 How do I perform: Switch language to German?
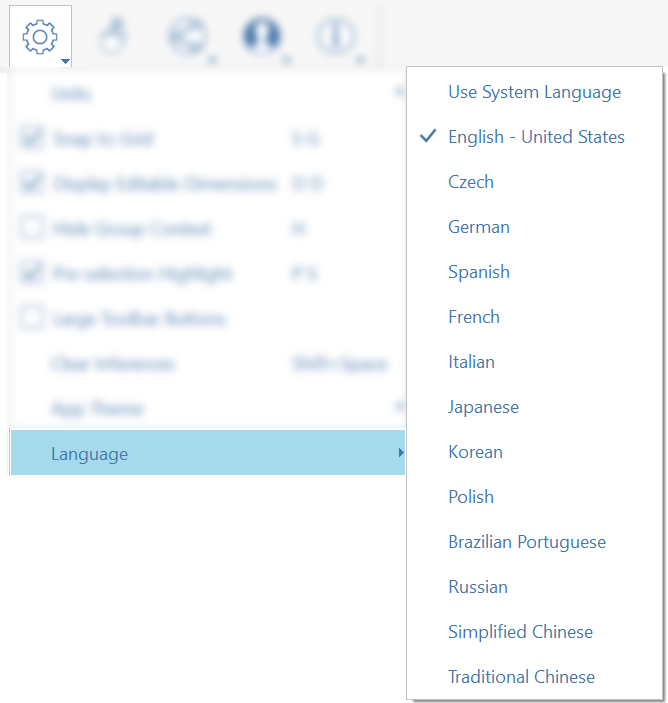click(479, 227)
